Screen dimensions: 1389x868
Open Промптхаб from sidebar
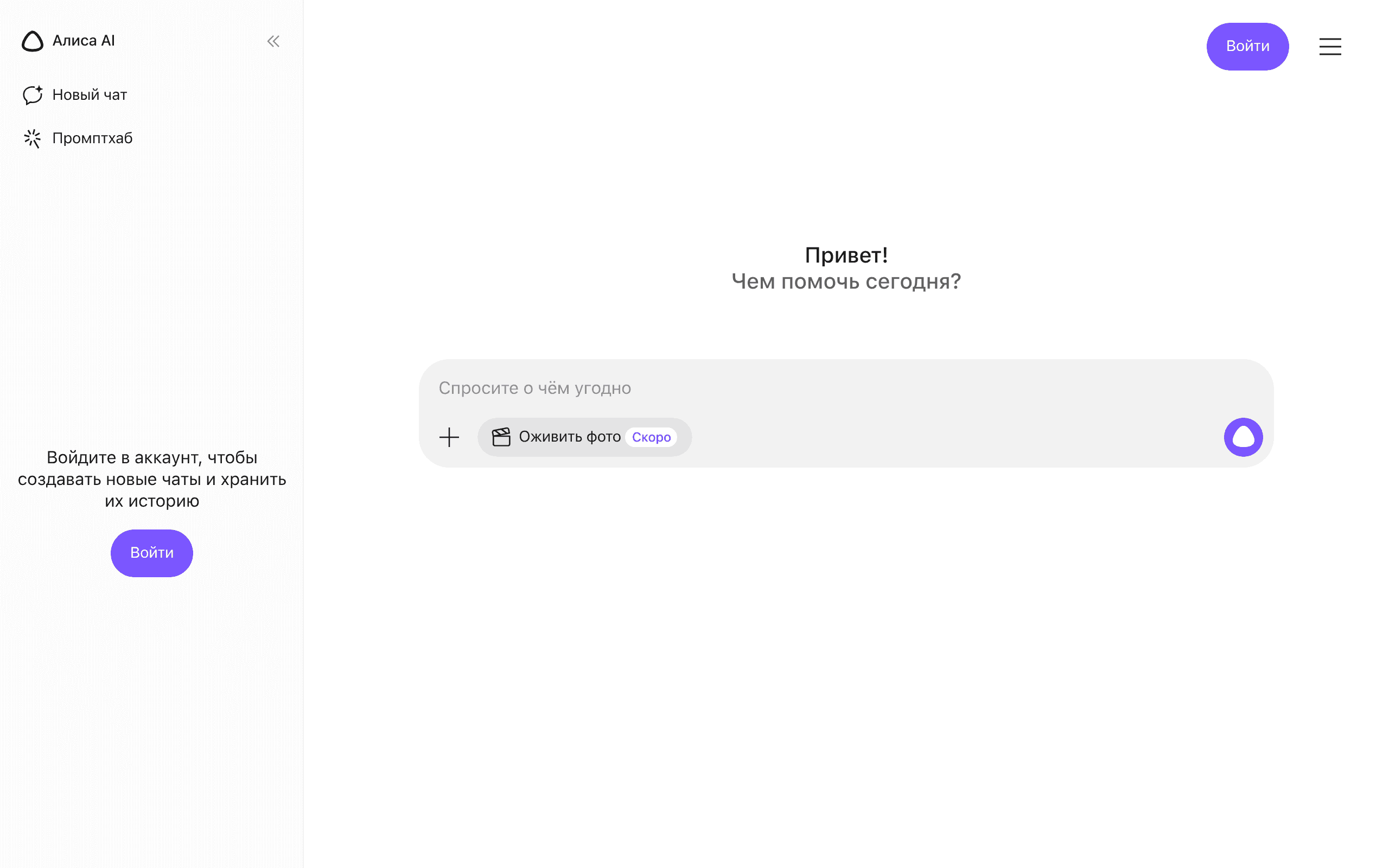[92, 138]
